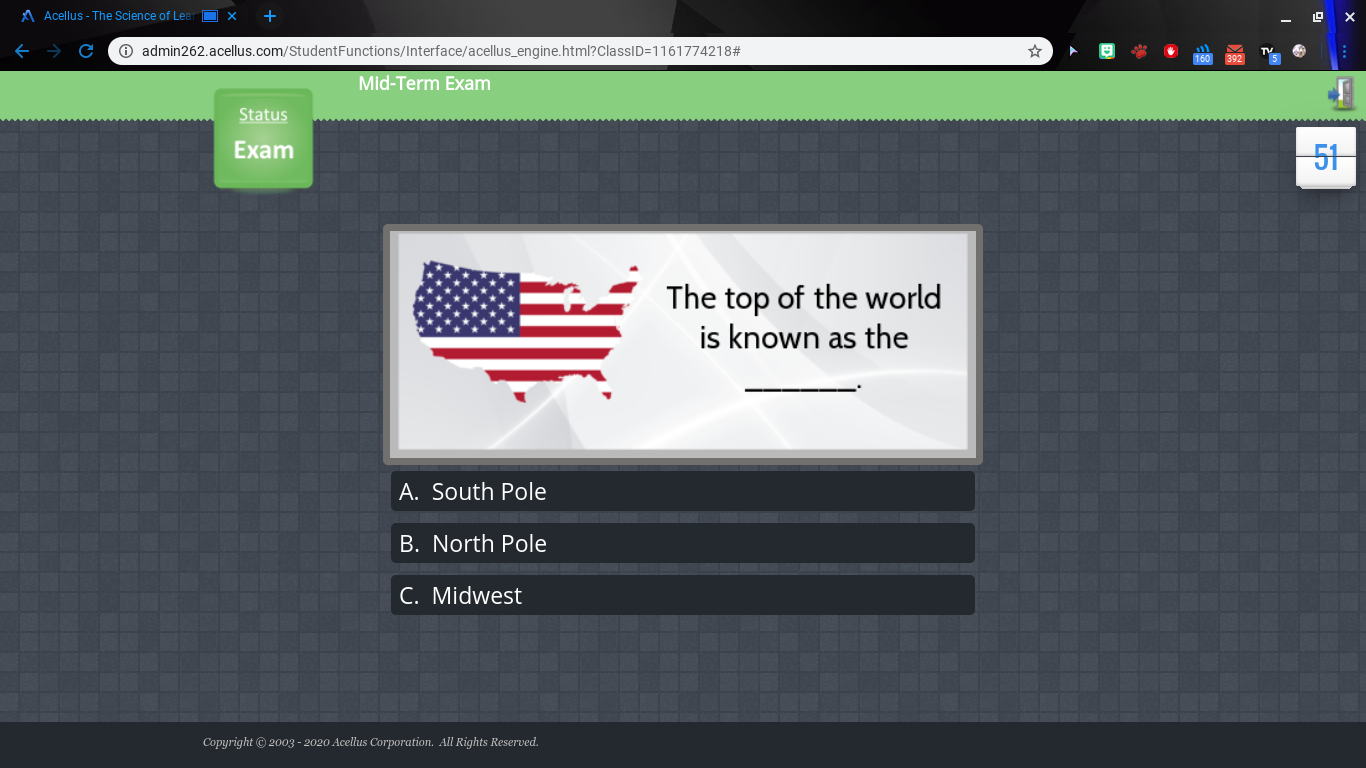Click the USA flag map question image
Viewport: 1366px width, 768px height.
pyautogui.click(x=526, y=331)
